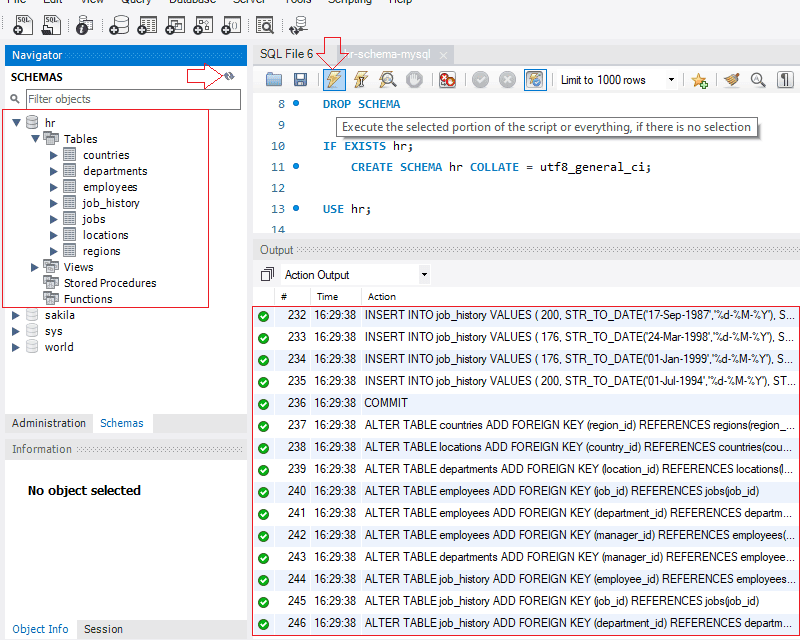
Task: Expand the sakila schema in the Navigator
Action: point(16,314)
